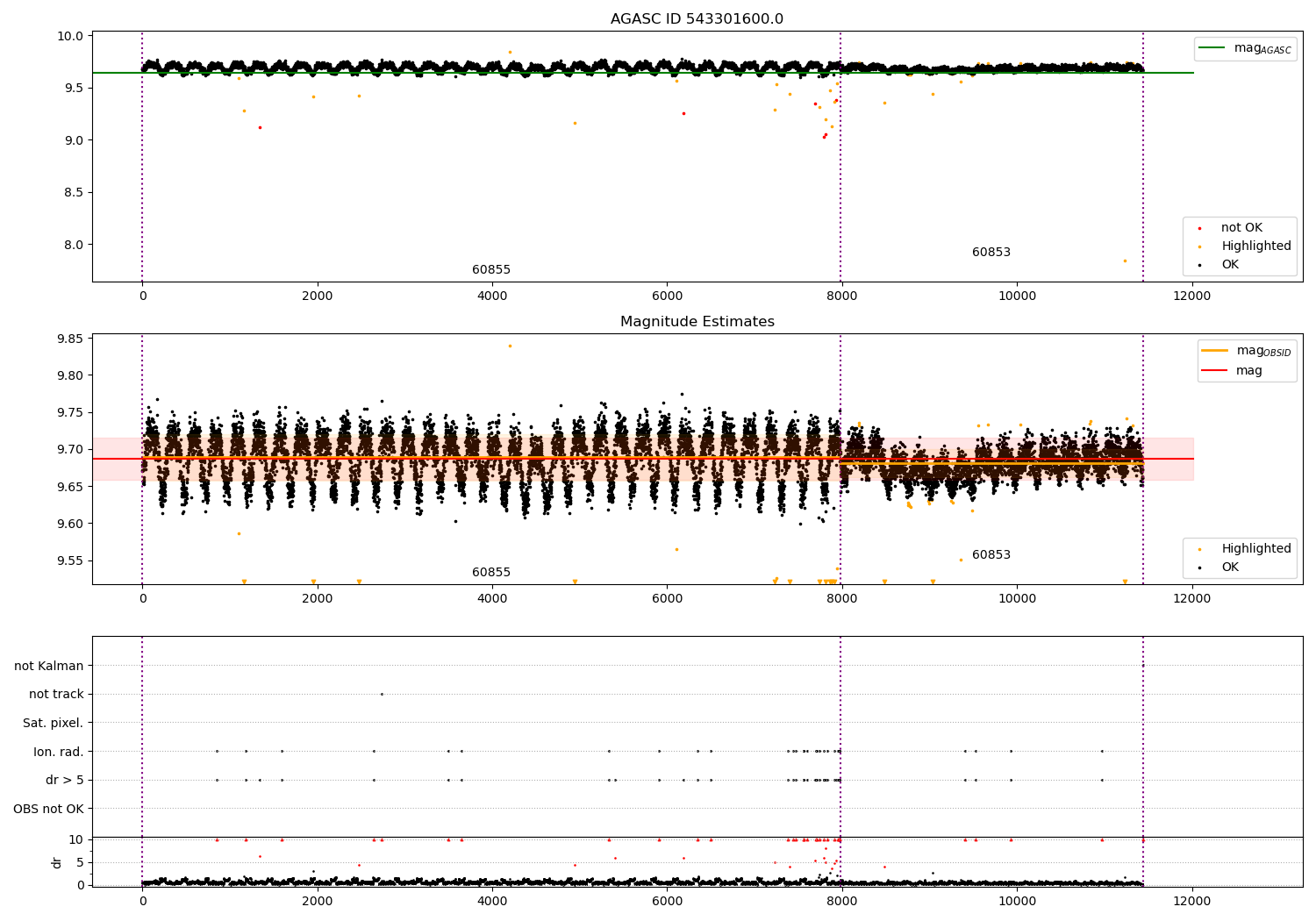
Task: Click the green mag AGASC legend line sample
Action: (1212, 48)
